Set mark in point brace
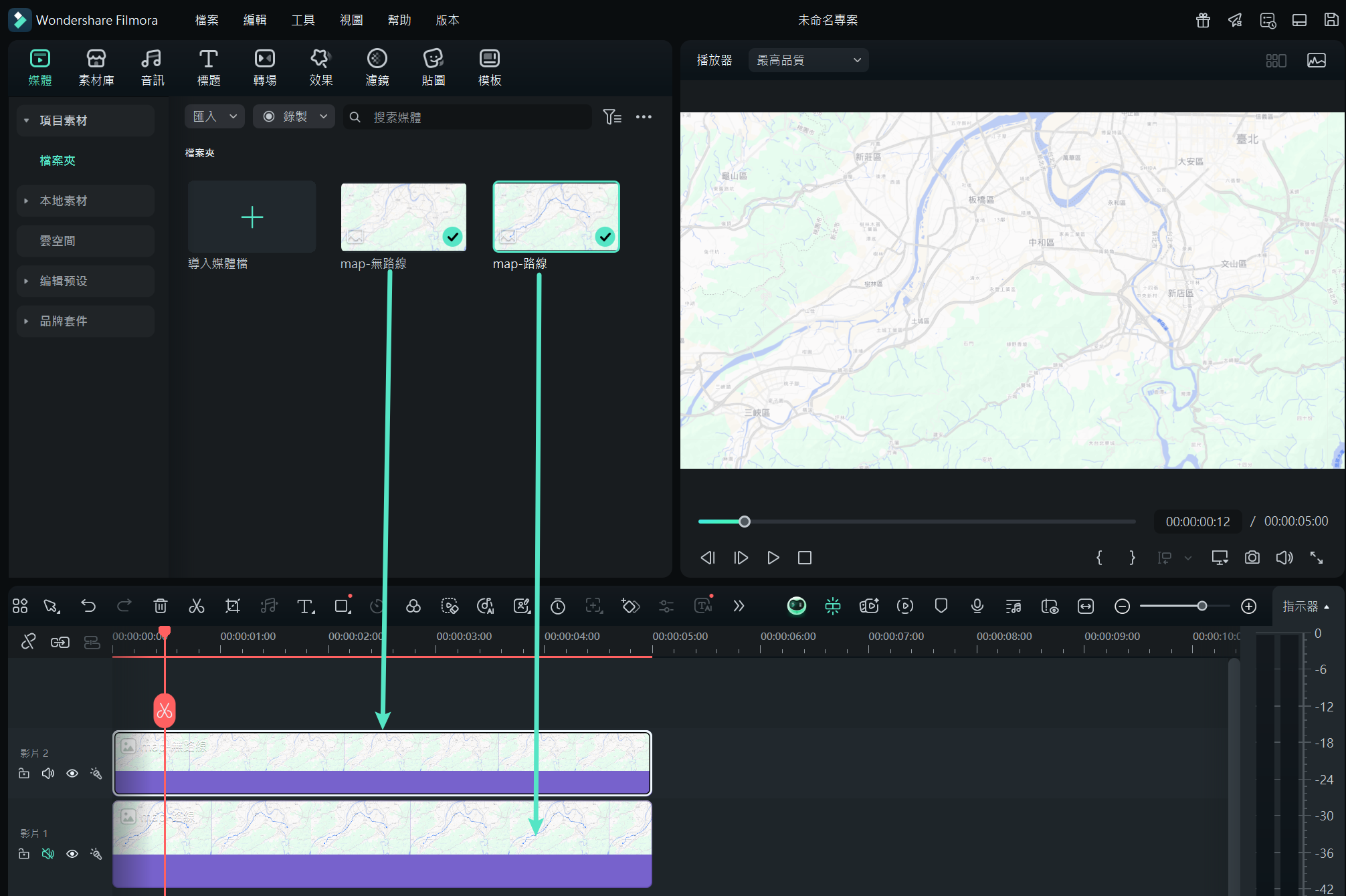1346x896 pixels. [1099, 558]
